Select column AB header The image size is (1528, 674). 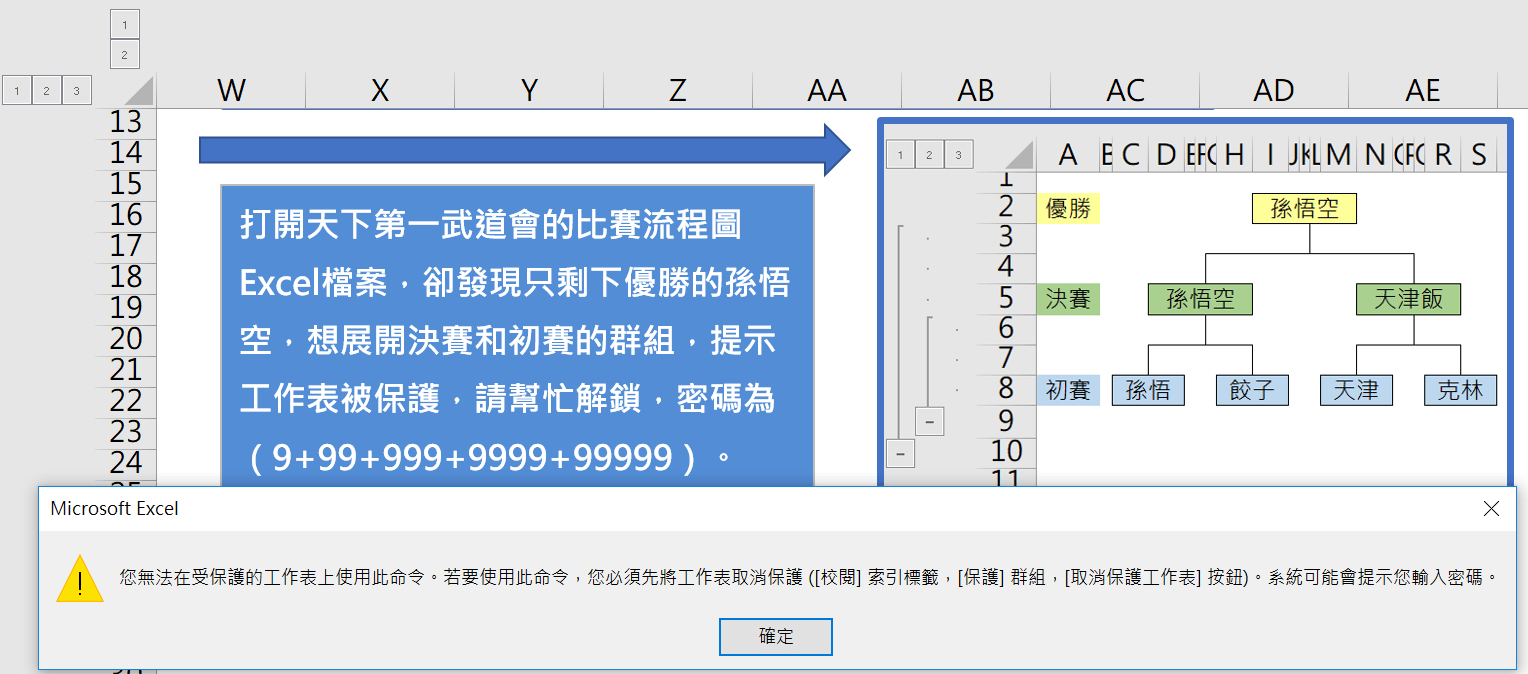tap(976, 91)
